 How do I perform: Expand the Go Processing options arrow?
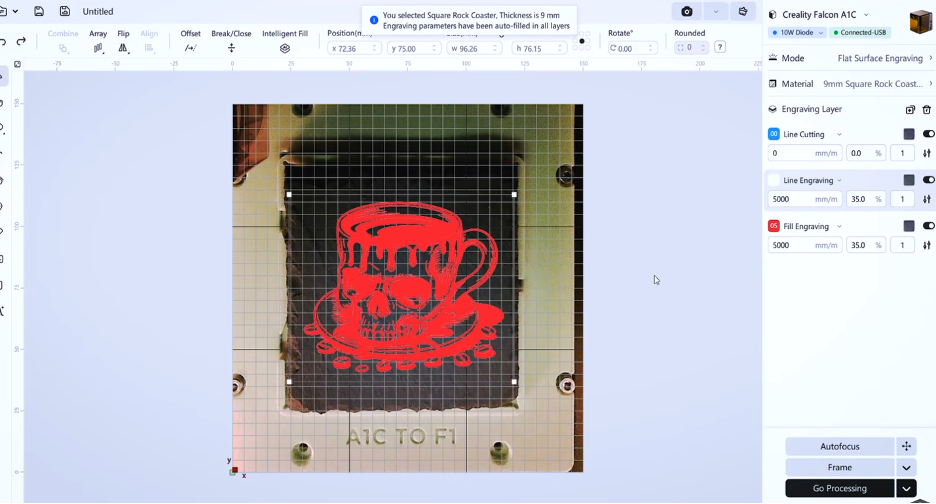coord(906,488)
